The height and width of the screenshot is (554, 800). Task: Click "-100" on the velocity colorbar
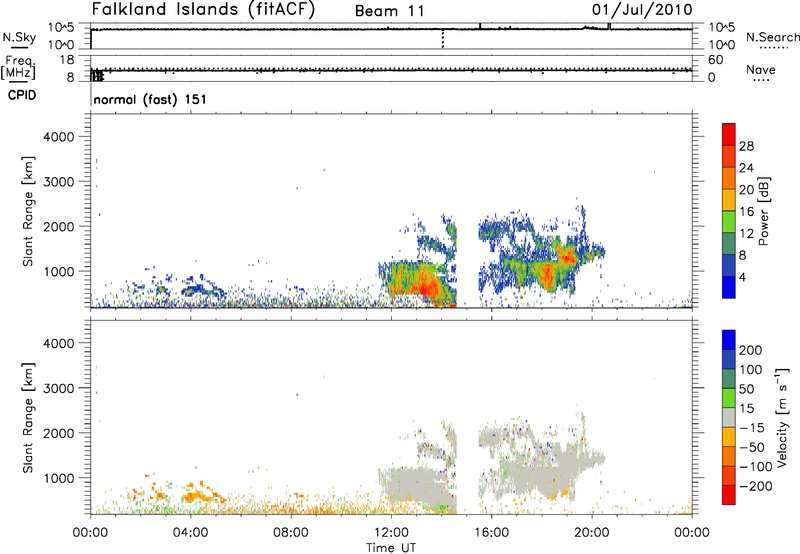pyautogui.click(x=756, y=466)
